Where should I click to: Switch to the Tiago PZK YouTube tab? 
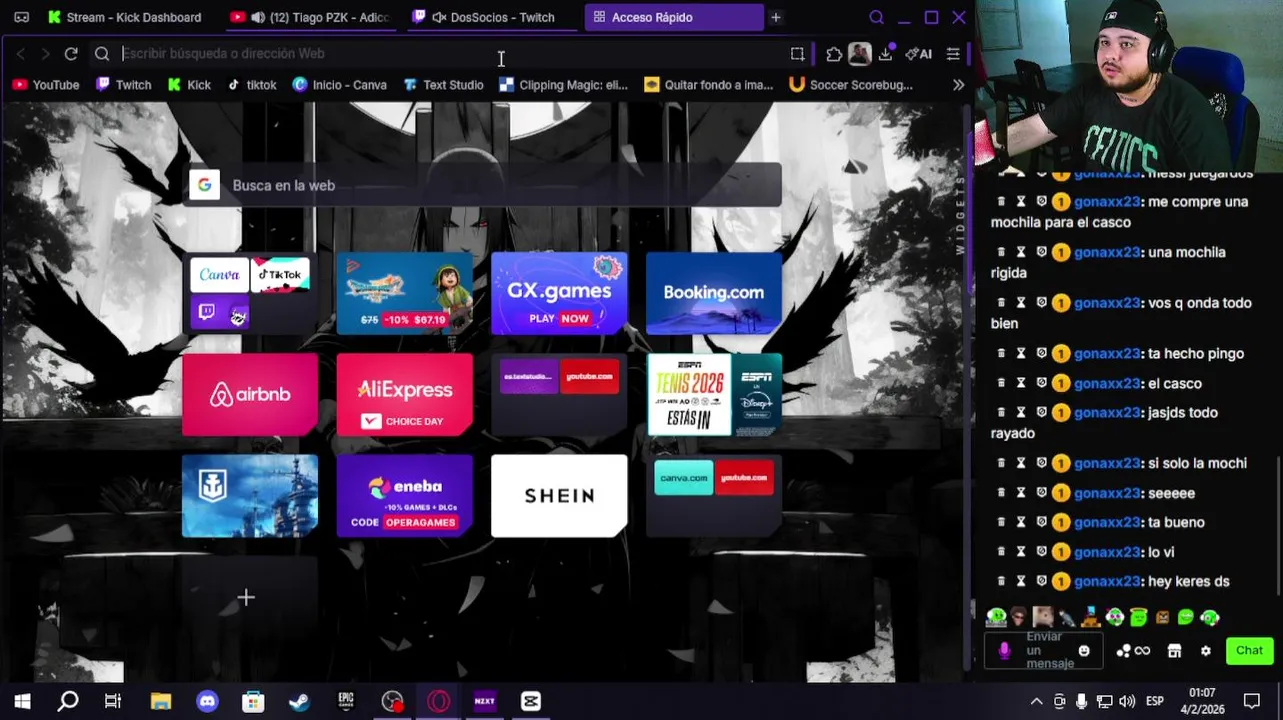(309, 17)
